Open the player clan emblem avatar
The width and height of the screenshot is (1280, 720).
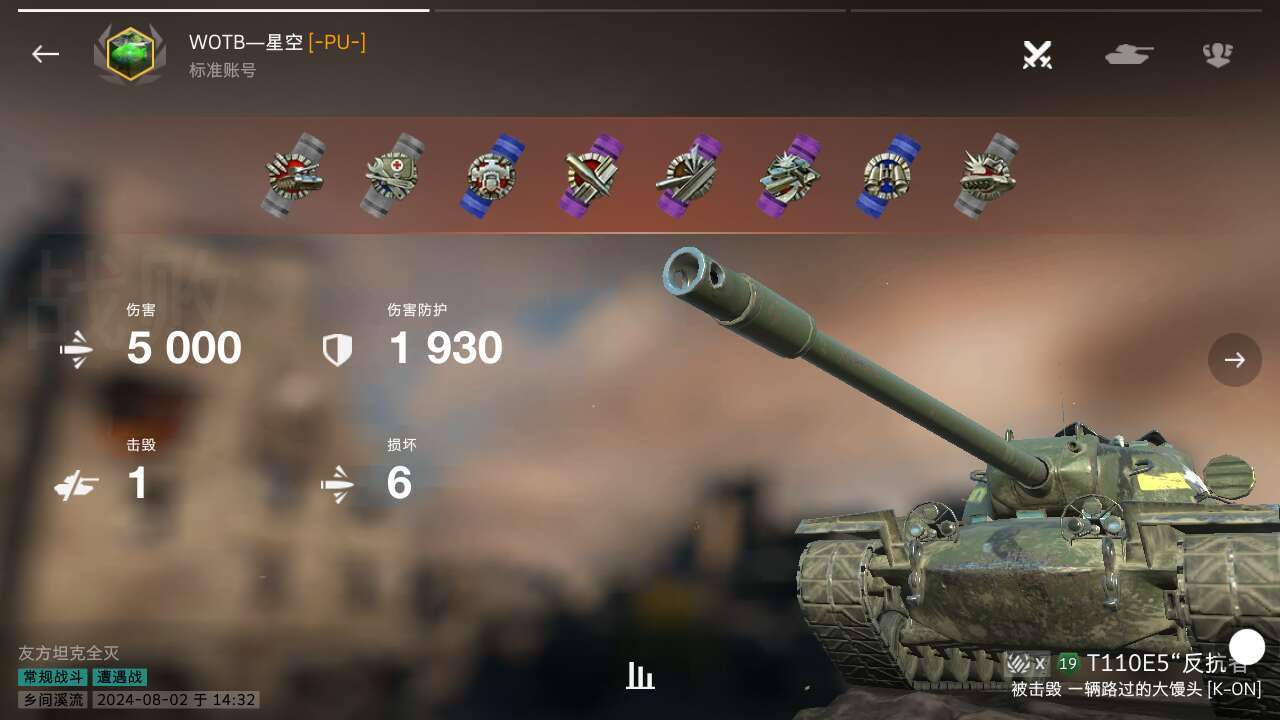pos(130,54)
